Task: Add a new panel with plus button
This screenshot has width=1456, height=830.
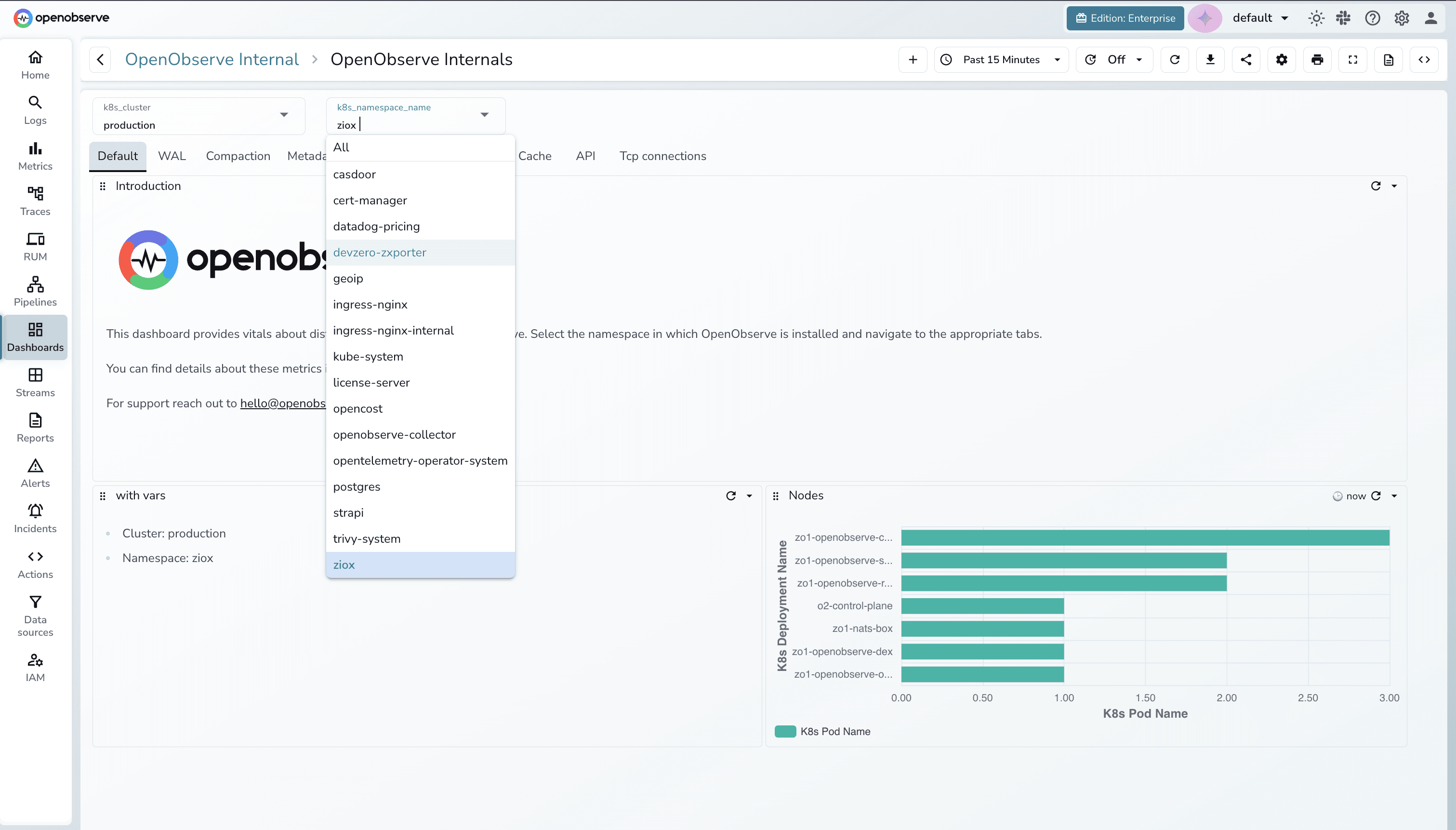Action: pyautogui.click(x=913, y=59)
